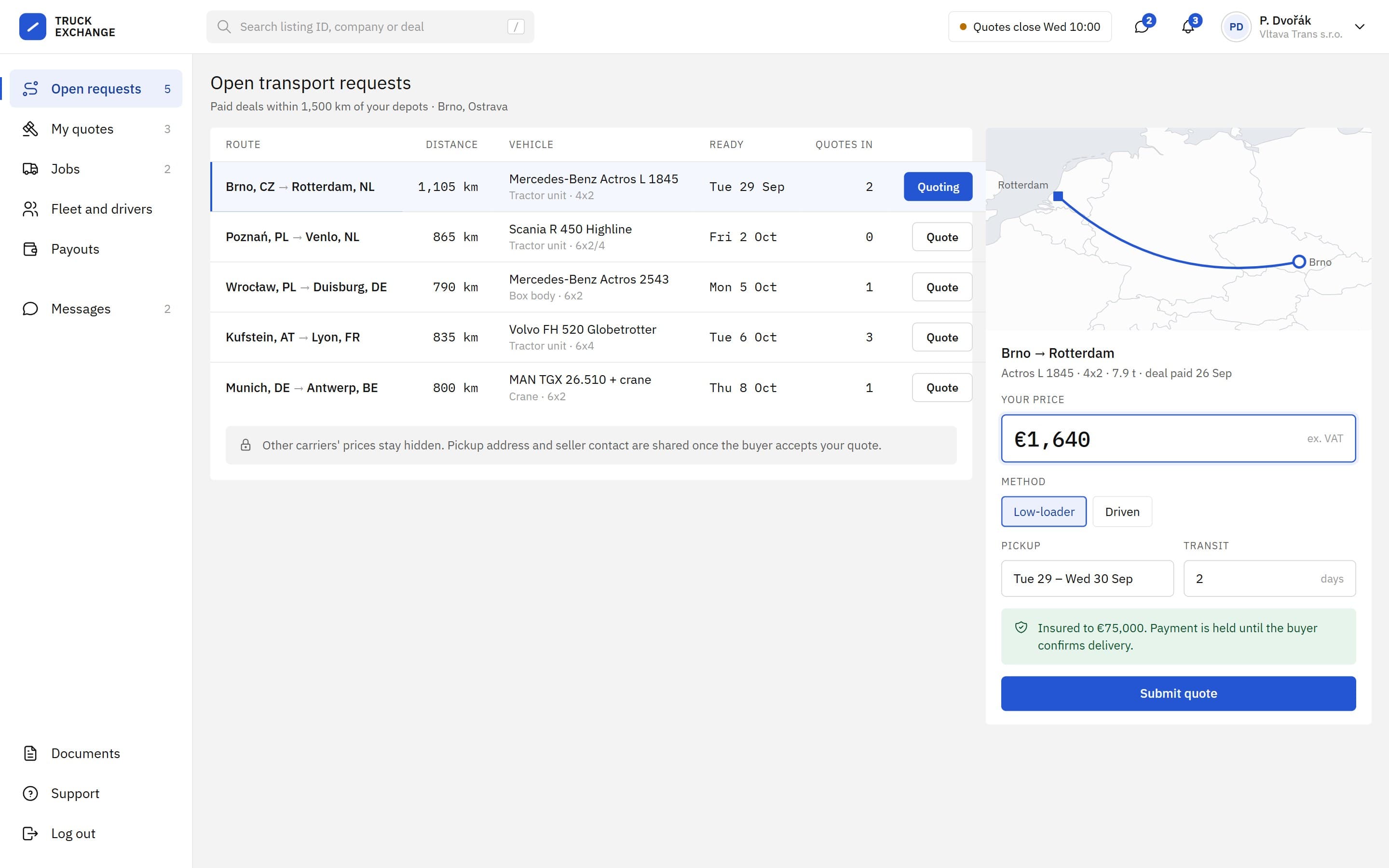The width and height of the screenshot is (1389, 868).
Task: Open the chat messages icon in header
Action: point(1142,27)
